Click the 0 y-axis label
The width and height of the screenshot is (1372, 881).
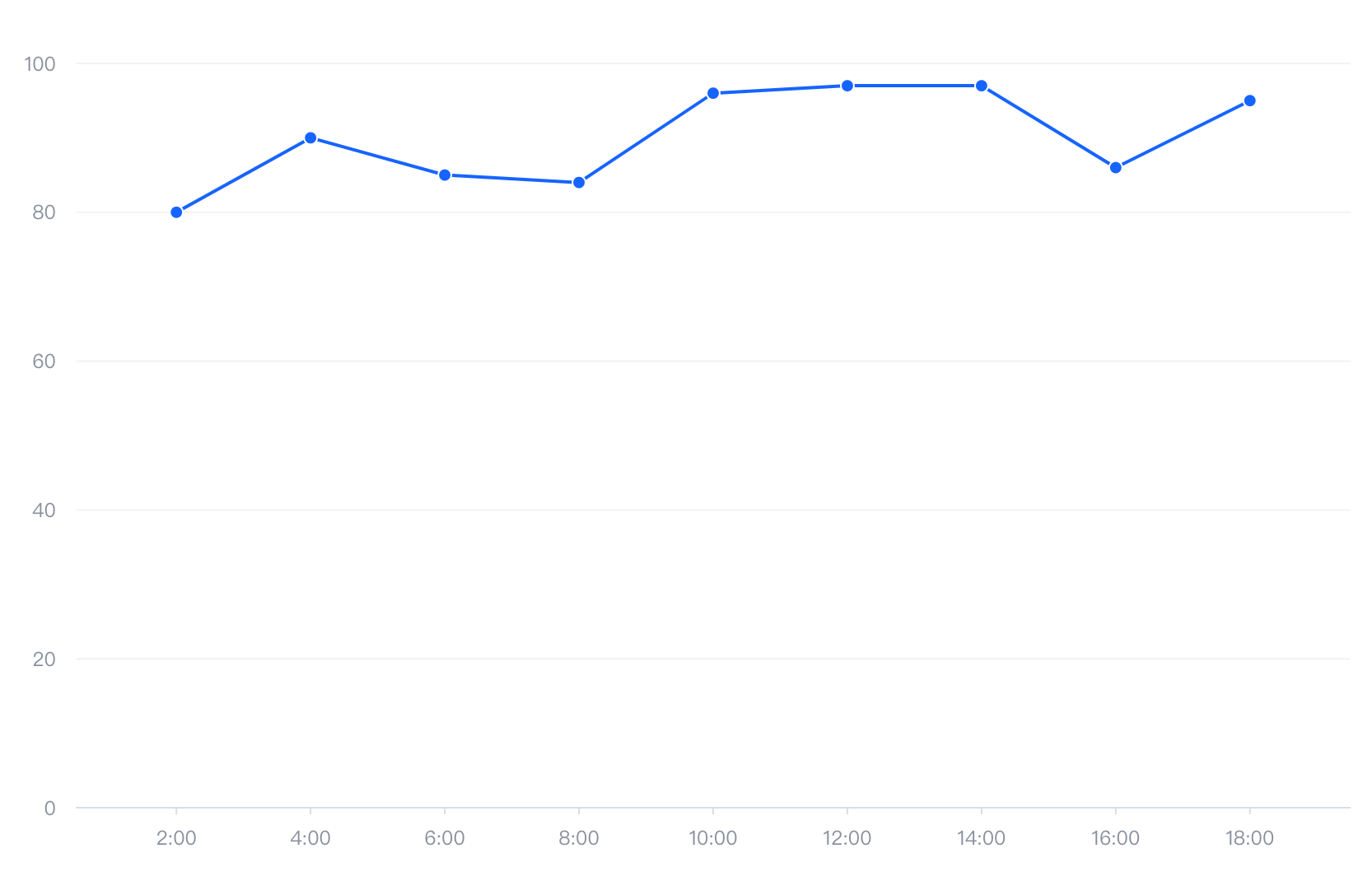49,809
